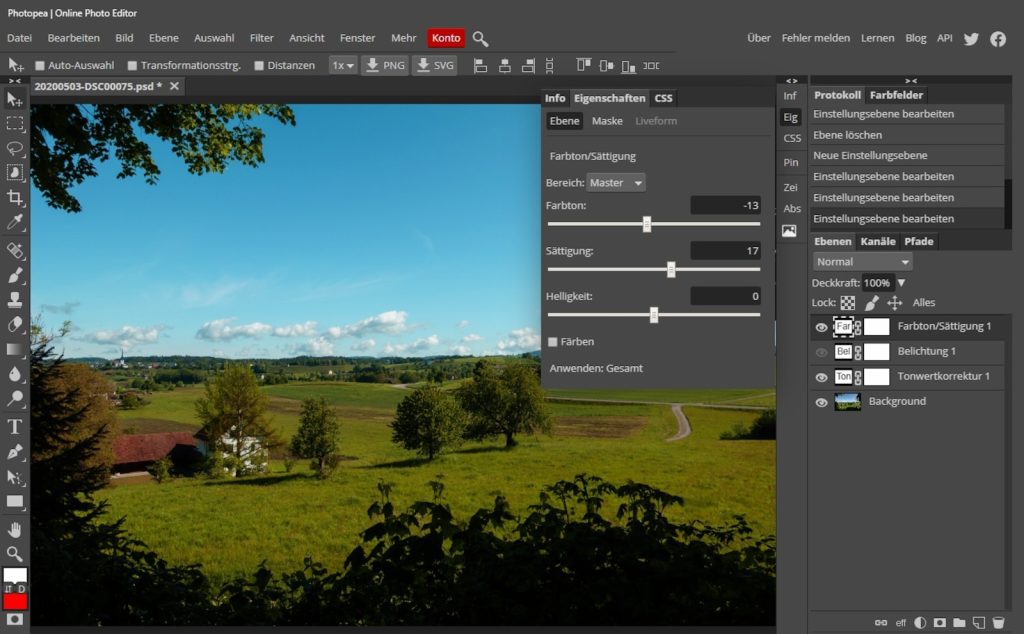This screenshot has width=1024, height=634.
Task: Add a layer mask with the camera icon
Action: click(x=940, y=622)
